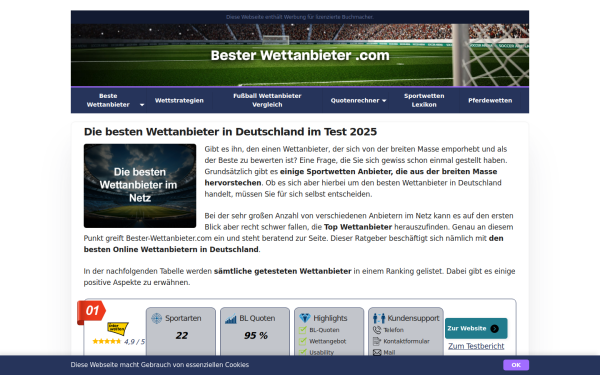Click bold text sämtliche getesteten Wettanbieter

(x=282, y=271)
